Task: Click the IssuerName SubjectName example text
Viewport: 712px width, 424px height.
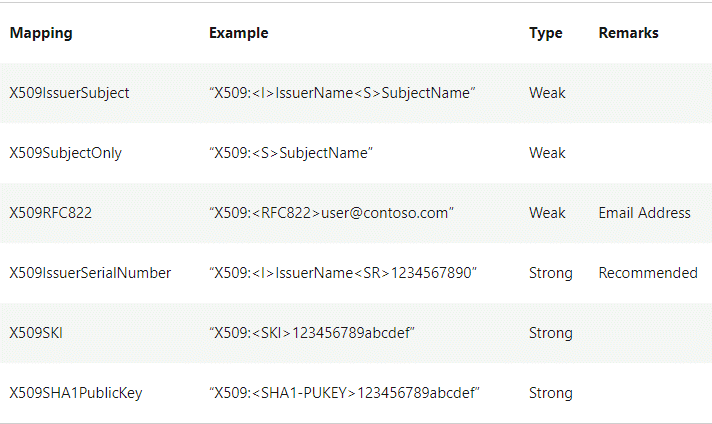Action: point(342,93)
